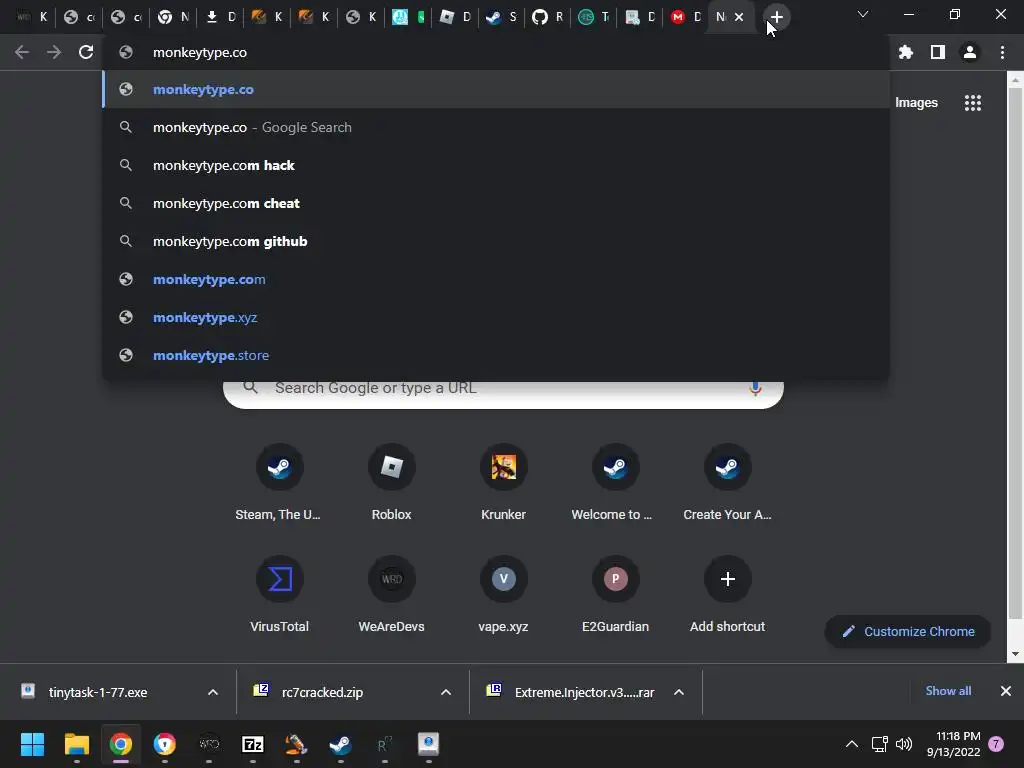Expand options for tinytask-1-77.exe download
The width and height of the screenshot is (1024, 768).
pos(212,692)
